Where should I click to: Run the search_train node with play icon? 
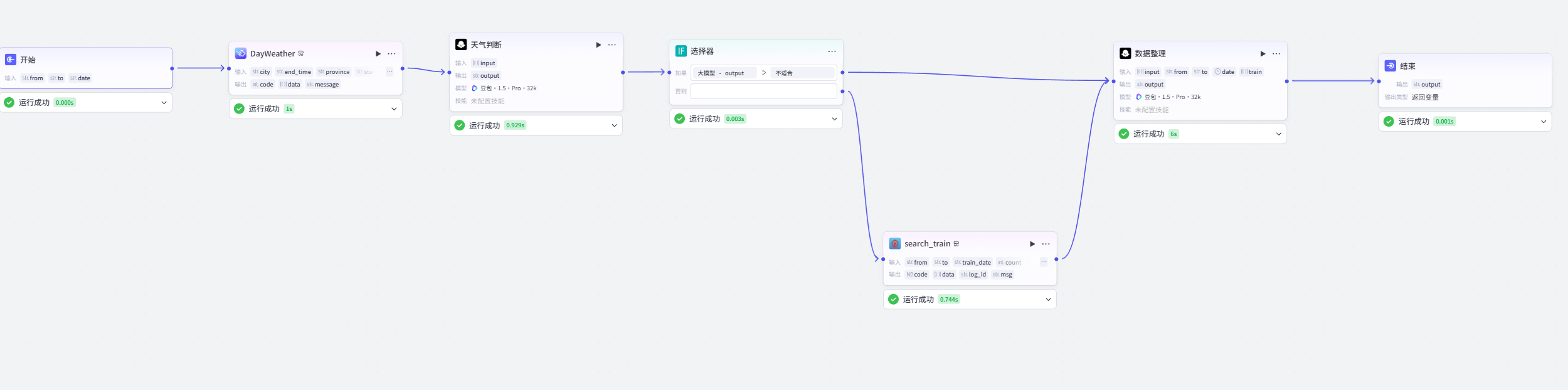[x=1032, y=244]
